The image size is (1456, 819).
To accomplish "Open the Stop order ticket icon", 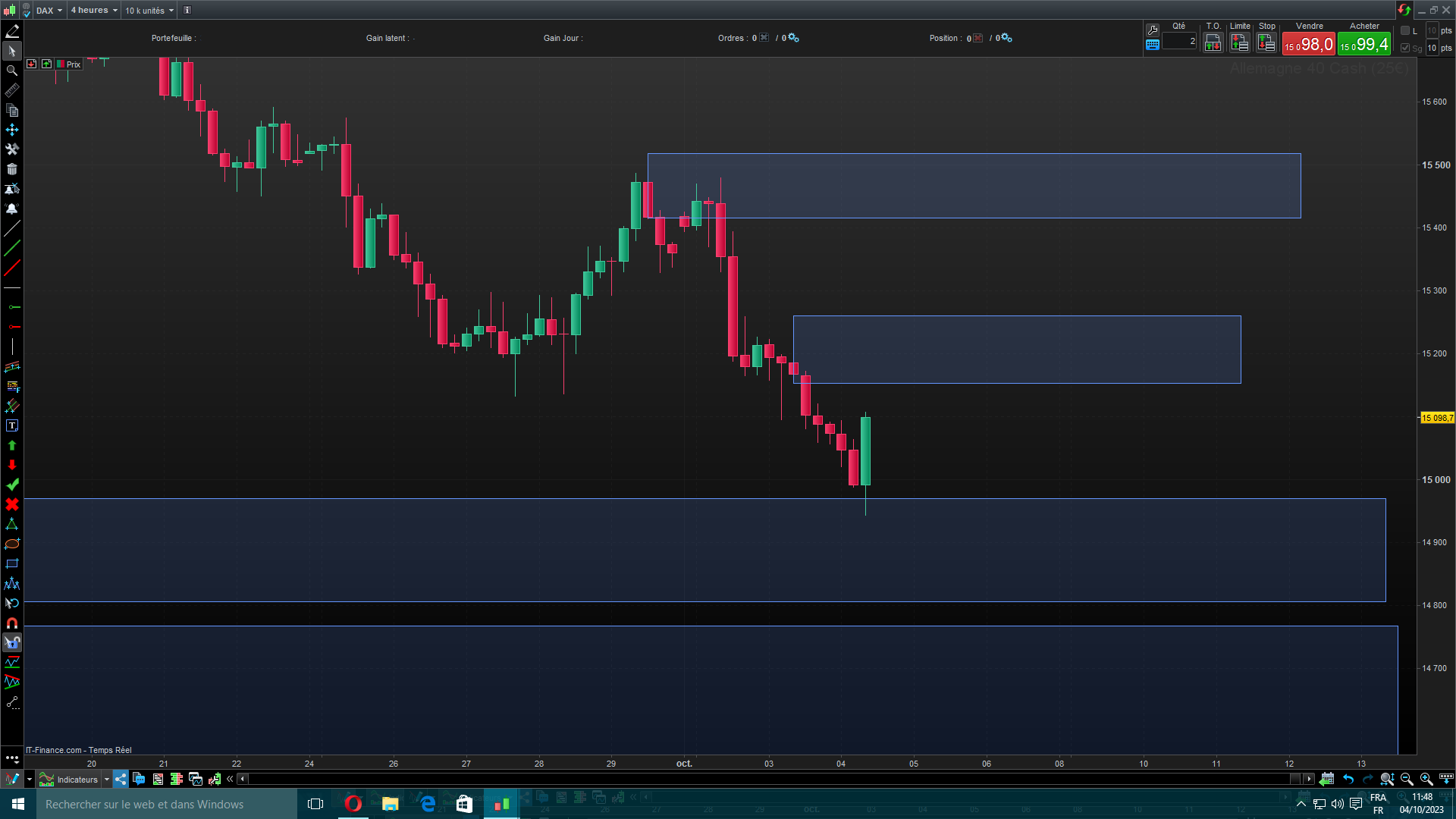I will pos(1266,42).
